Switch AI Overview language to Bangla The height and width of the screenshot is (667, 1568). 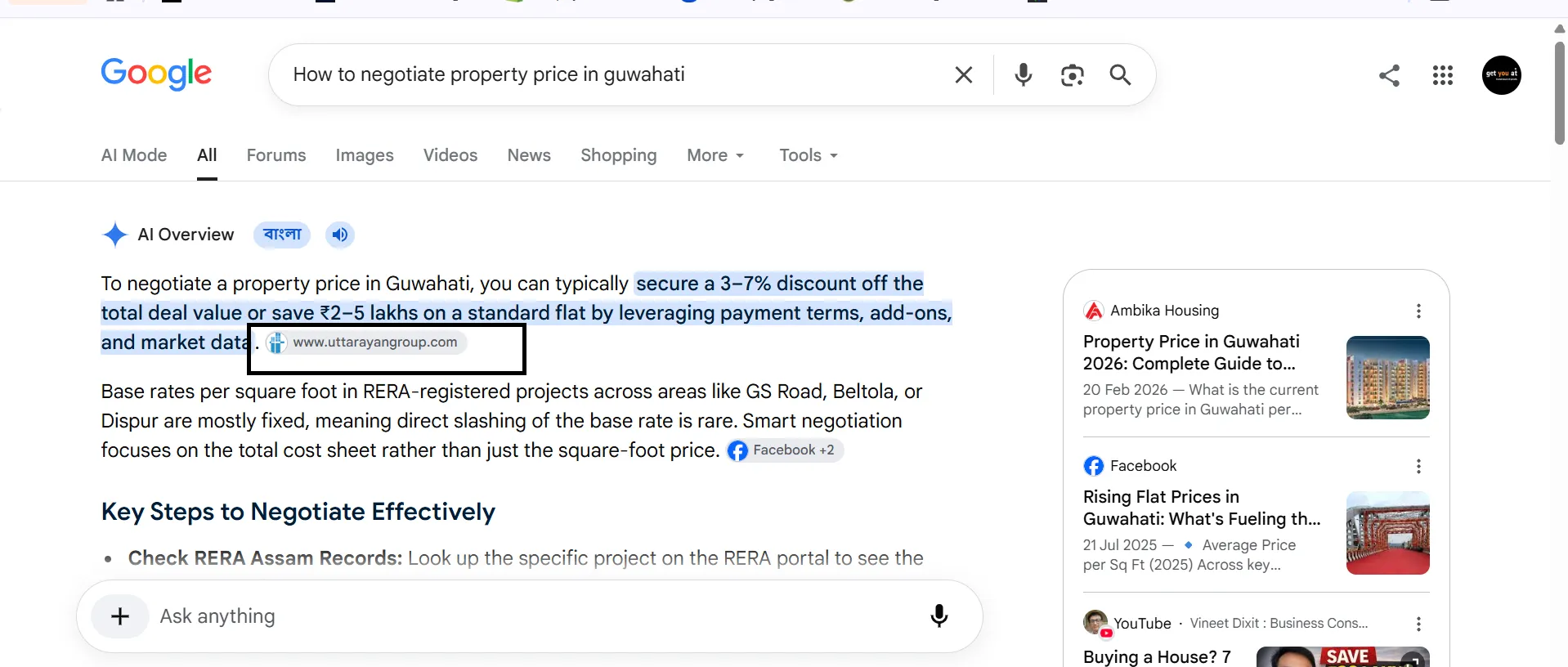(282, 235)
